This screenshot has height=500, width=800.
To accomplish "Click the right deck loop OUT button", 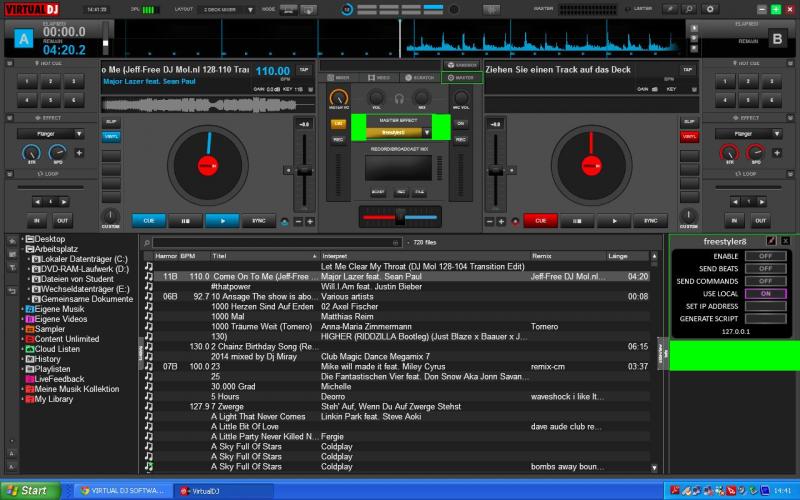I will tap(761, 220).
